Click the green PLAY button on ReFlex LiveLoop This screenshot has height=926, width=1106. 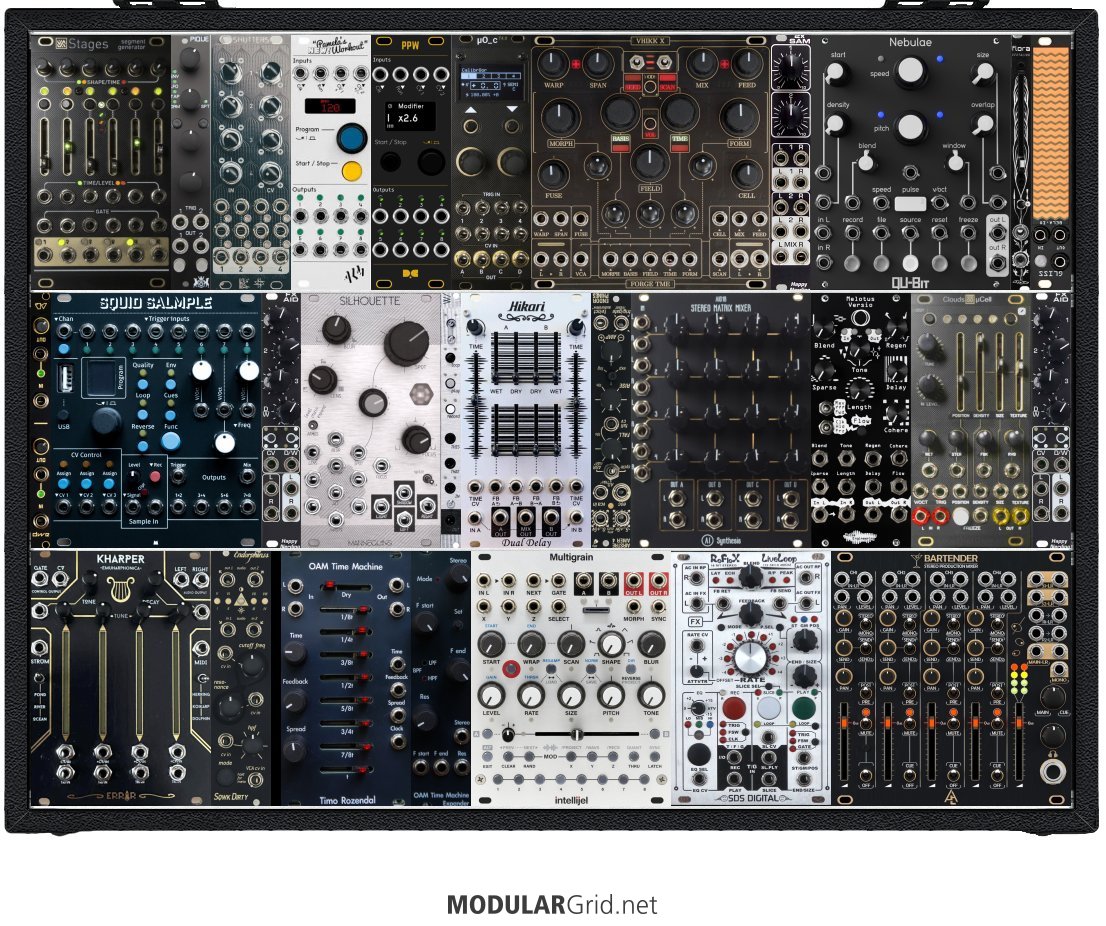click(x=803, y=707)
